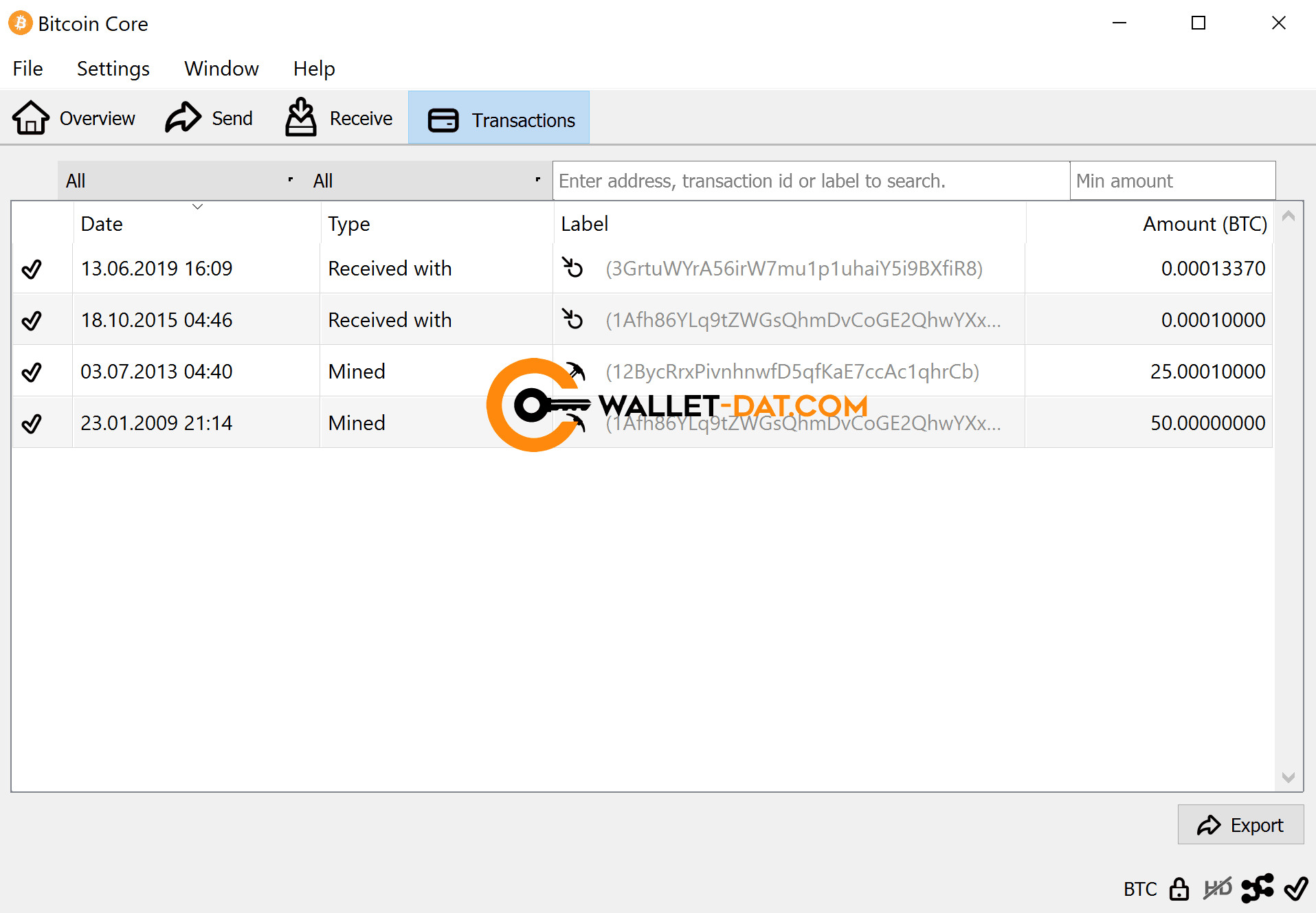Screen dimensions: 1316x913
Task: Click 'Received with' type on 18.10.2015 row
Action: 390,320
